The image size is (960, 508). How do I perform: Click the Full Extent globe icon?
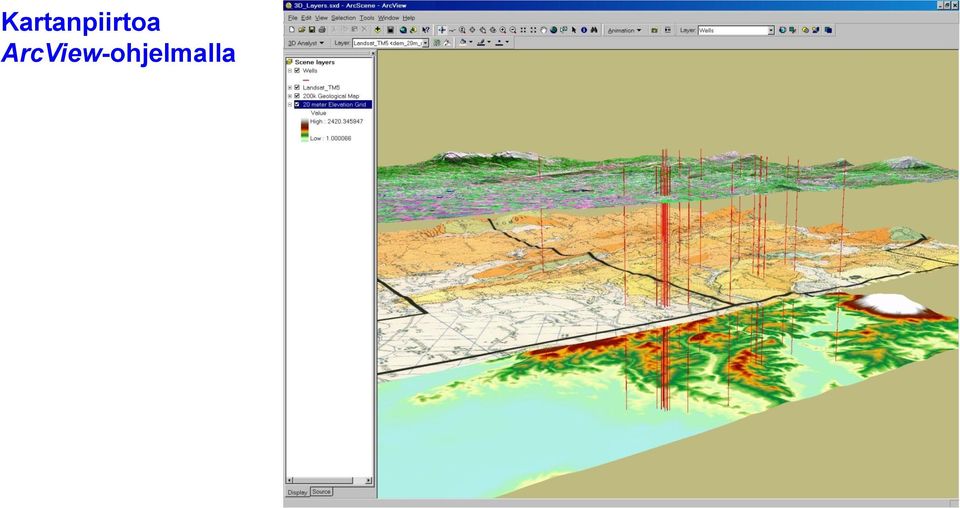click(553, 29)
